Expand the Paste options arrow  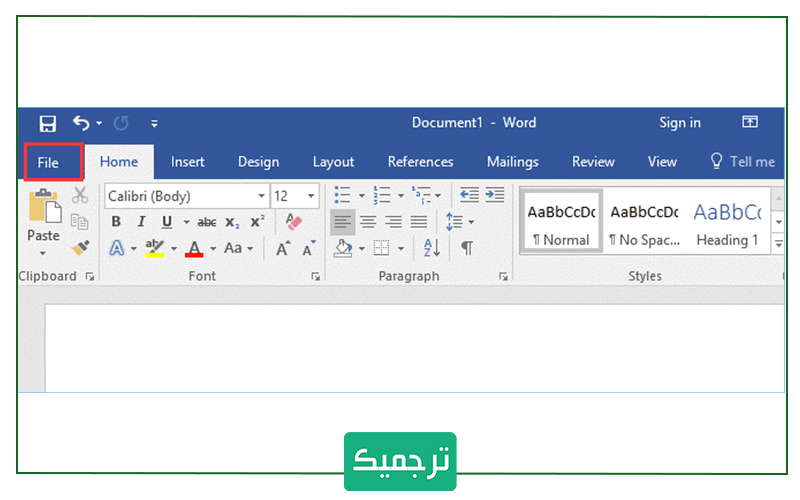pyautogui.click(x=43, y=253)
